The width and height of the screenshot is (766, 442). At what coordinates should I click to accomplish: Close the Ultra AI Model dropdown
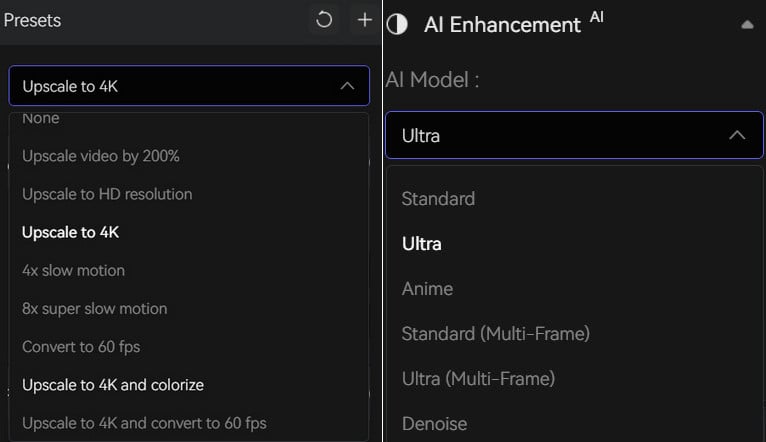coord(737,135)
